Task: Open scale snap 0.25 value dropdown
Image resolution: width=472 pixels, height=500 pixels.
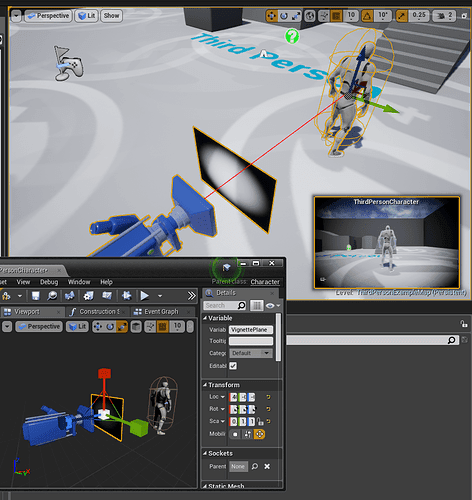Action: coord(419,16)
